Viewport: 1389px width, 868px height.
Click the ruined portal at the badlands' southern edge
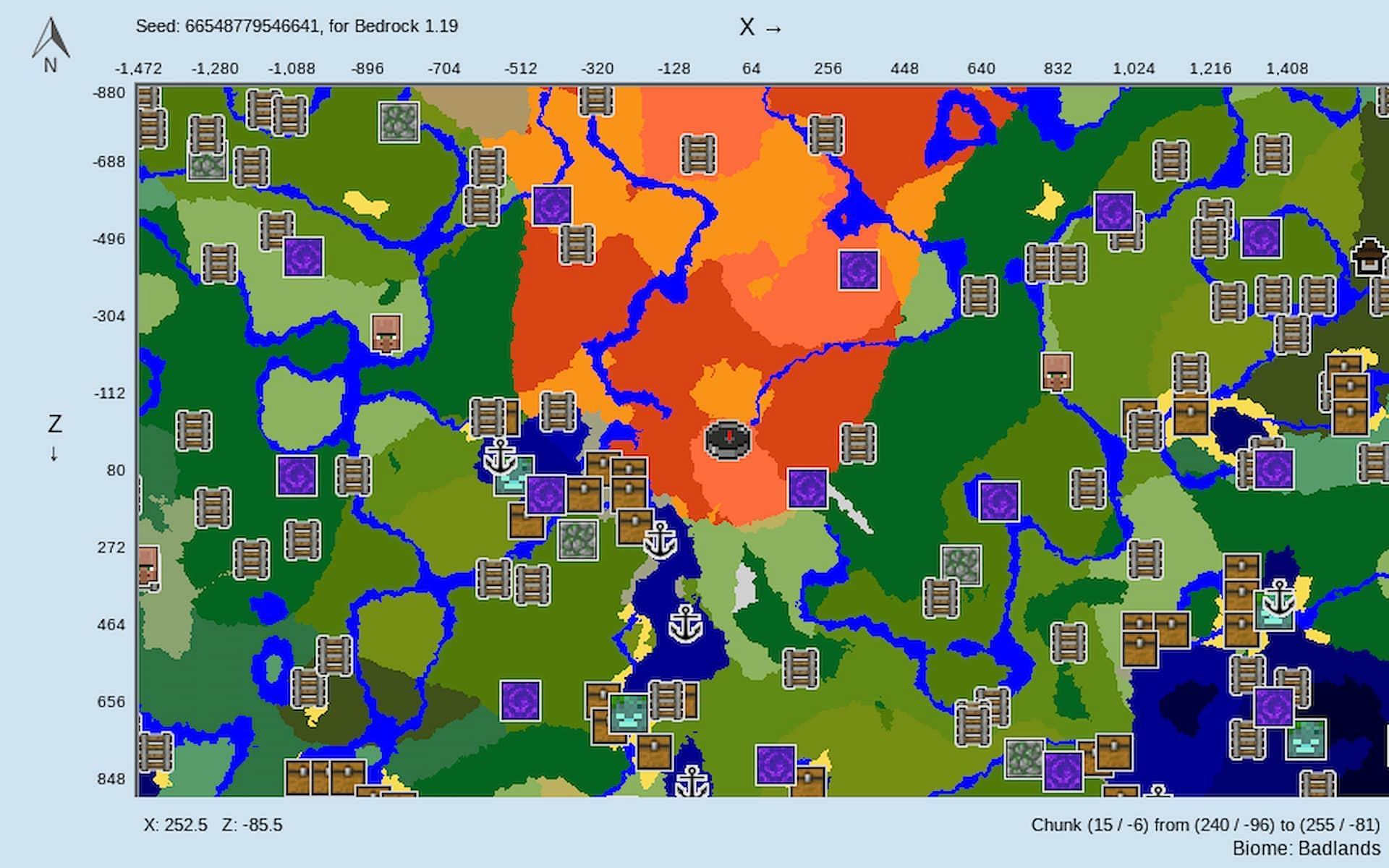point(807,488)
